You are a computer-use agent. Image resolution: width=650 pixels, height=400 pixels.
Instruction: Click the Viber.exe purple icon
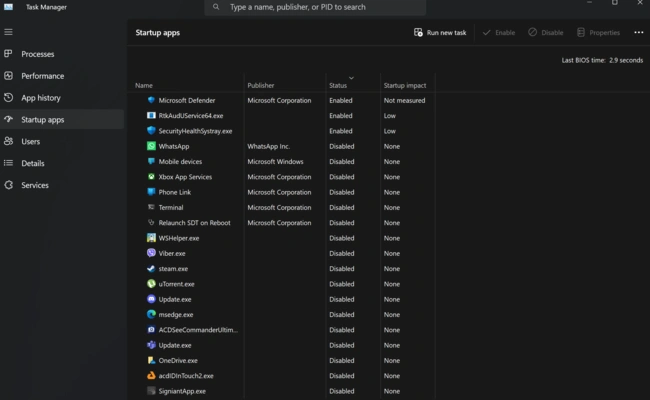click(x=151, y=253)
